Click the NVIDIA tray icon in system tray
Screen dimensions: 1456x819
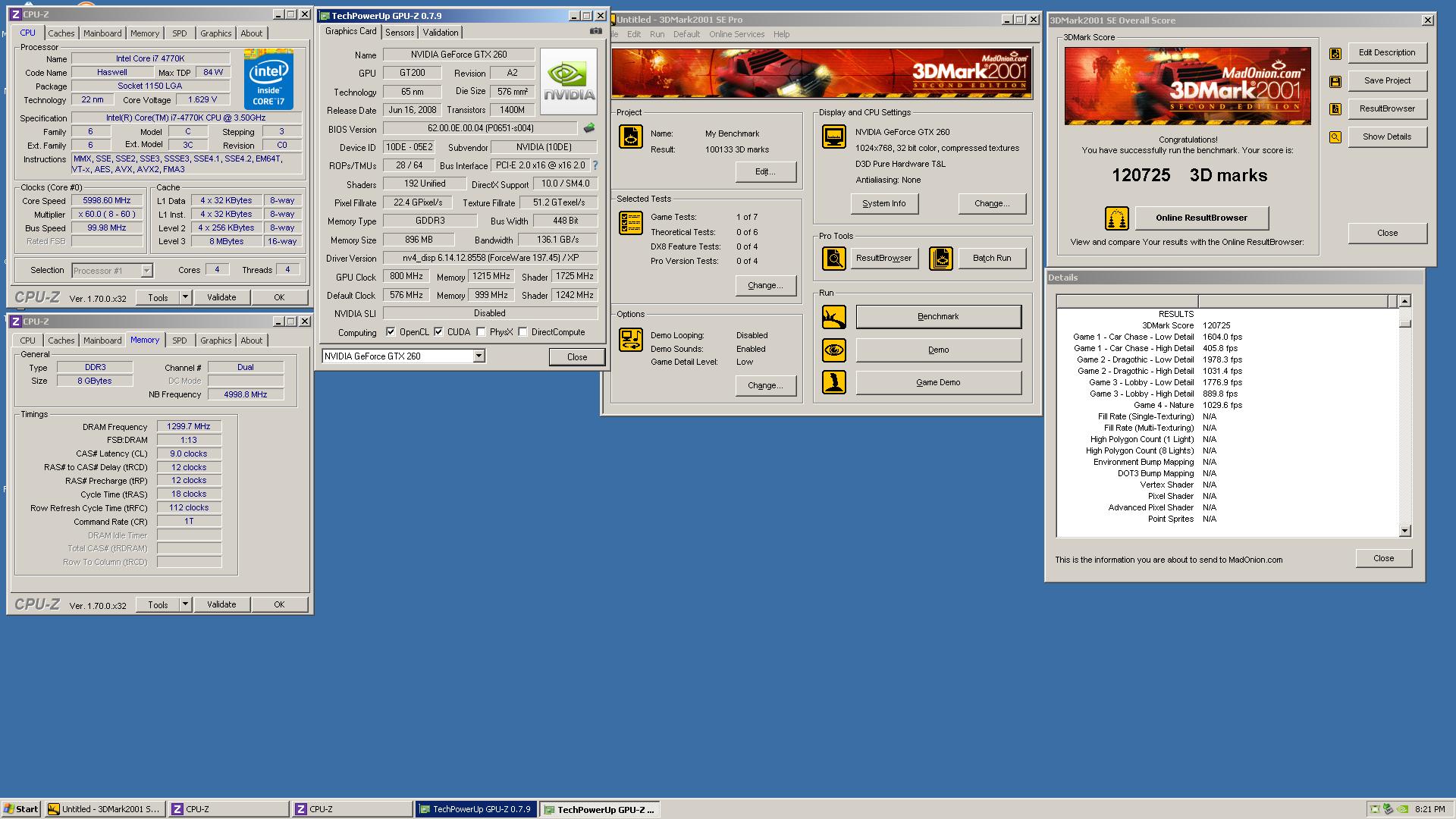pos(1402,809)
